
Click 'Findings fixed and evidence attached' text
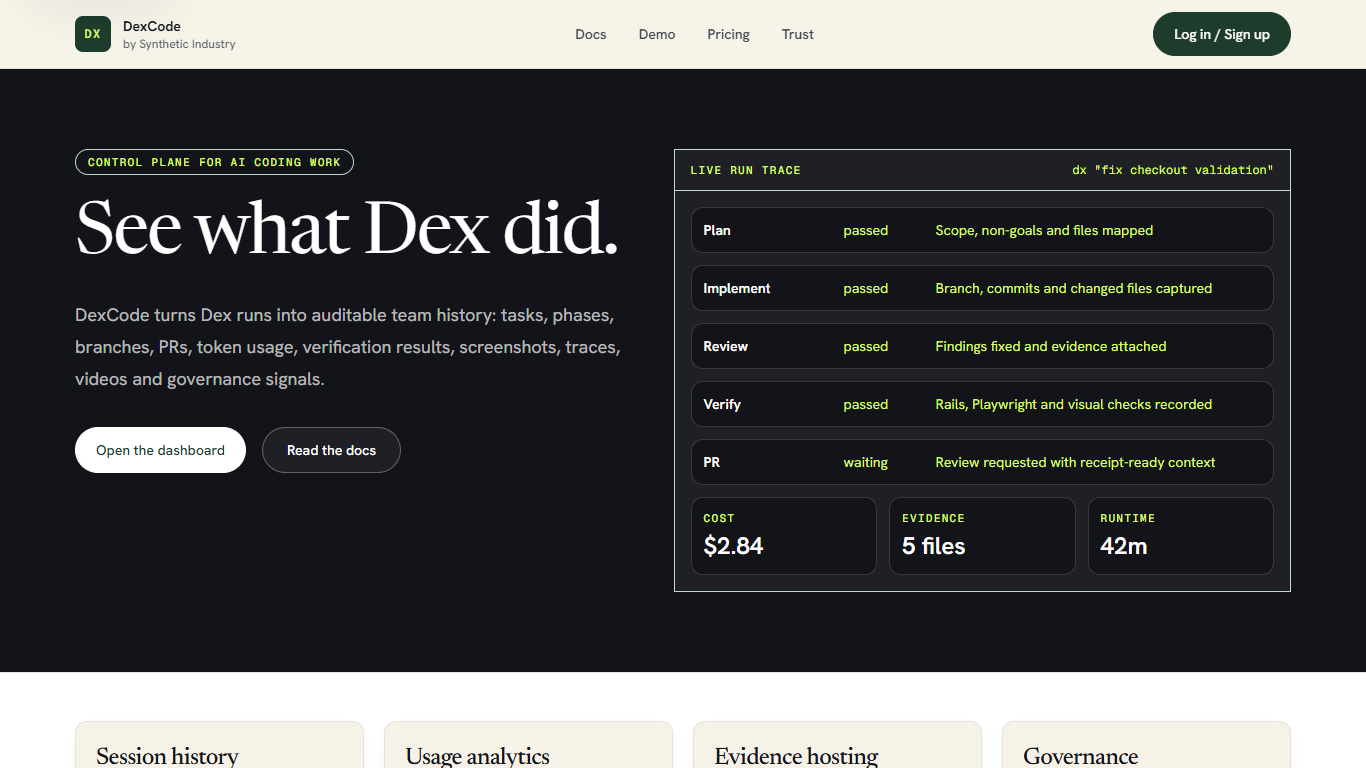click(x=1051, y=346)
